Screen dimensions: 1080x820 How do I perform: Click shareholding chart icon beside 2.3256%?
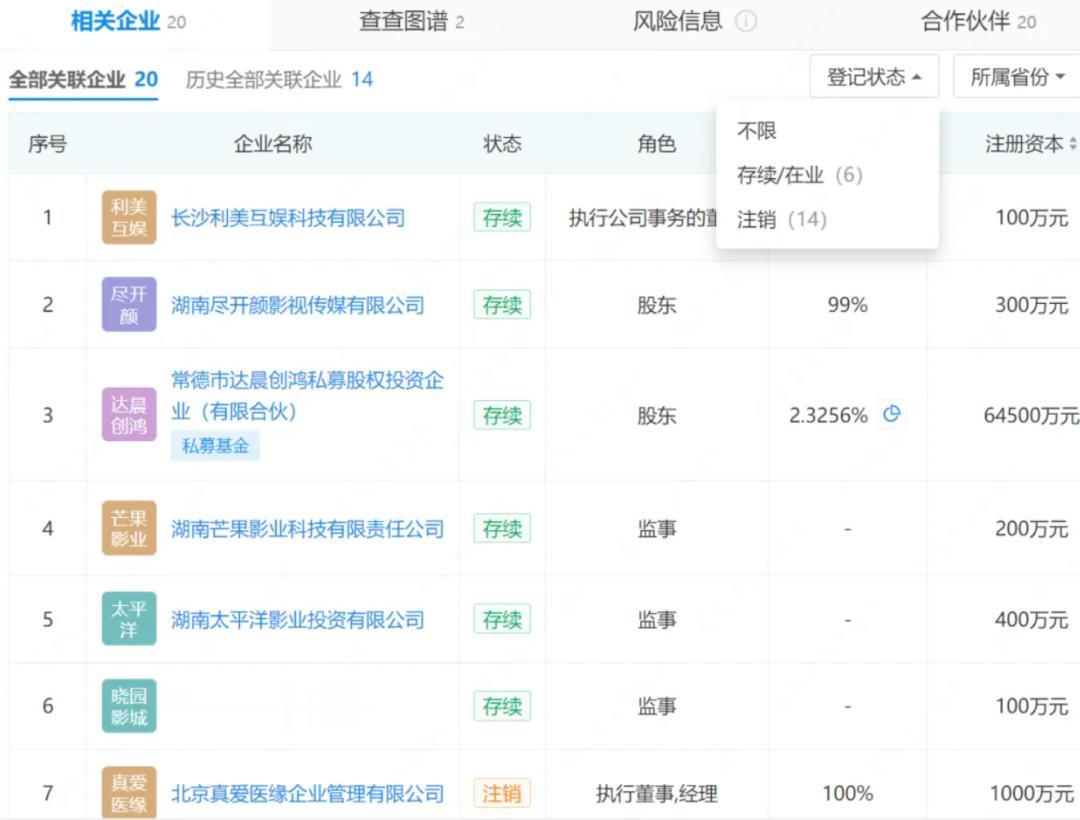click(891, 414)
